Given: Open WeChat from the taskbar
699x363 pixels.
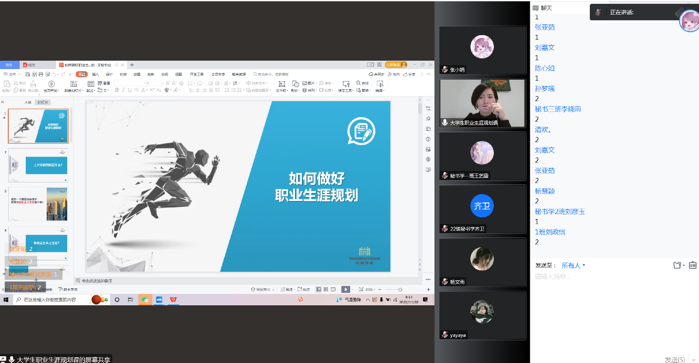Looking at the screenshot, I should tap(145, 300).
